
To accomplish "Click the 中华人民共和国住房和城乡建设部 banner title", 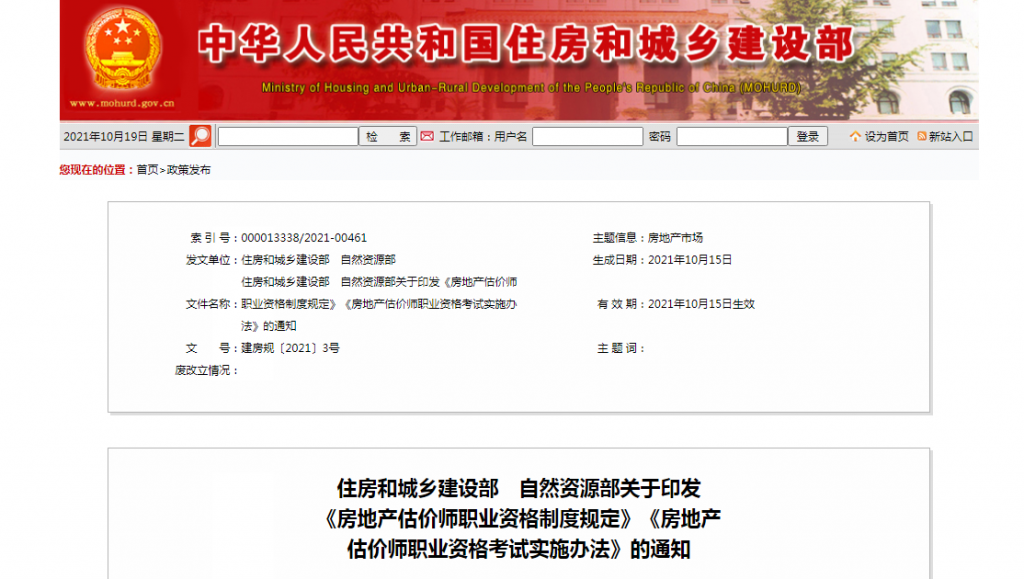I will 526,44.
